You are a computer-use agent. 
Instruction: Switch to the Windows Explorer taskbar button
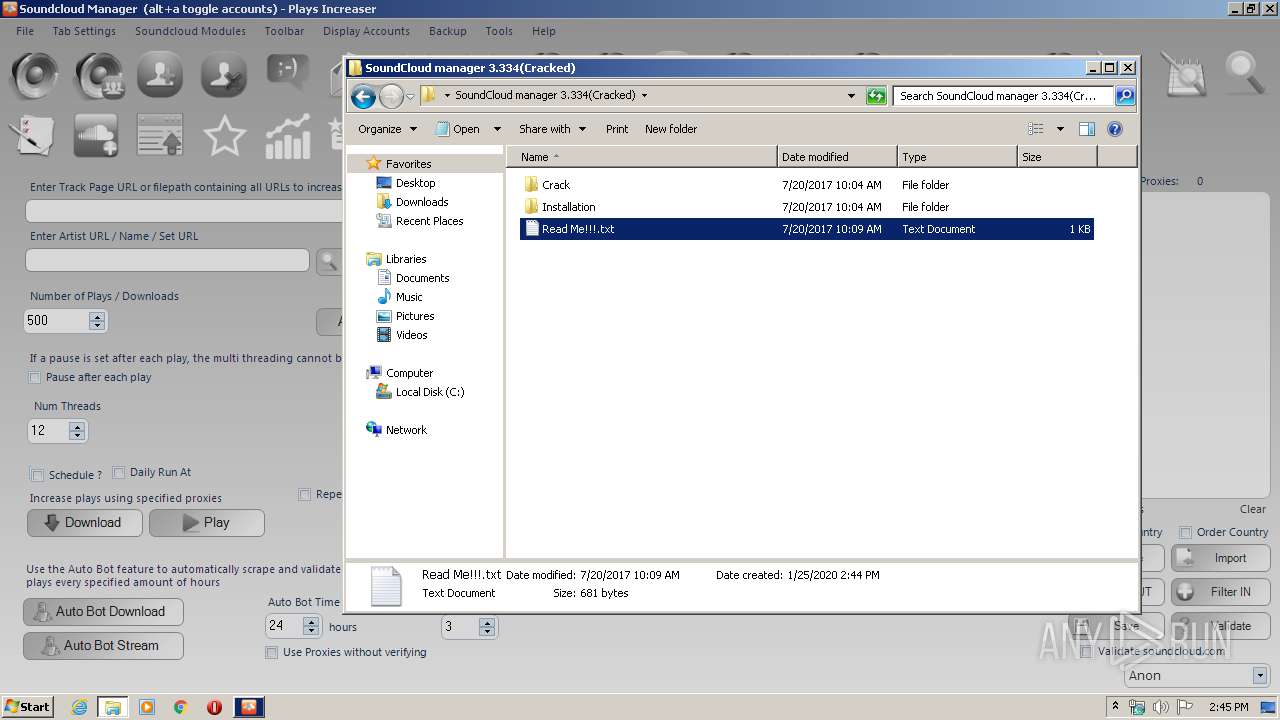tap(112, 707)
